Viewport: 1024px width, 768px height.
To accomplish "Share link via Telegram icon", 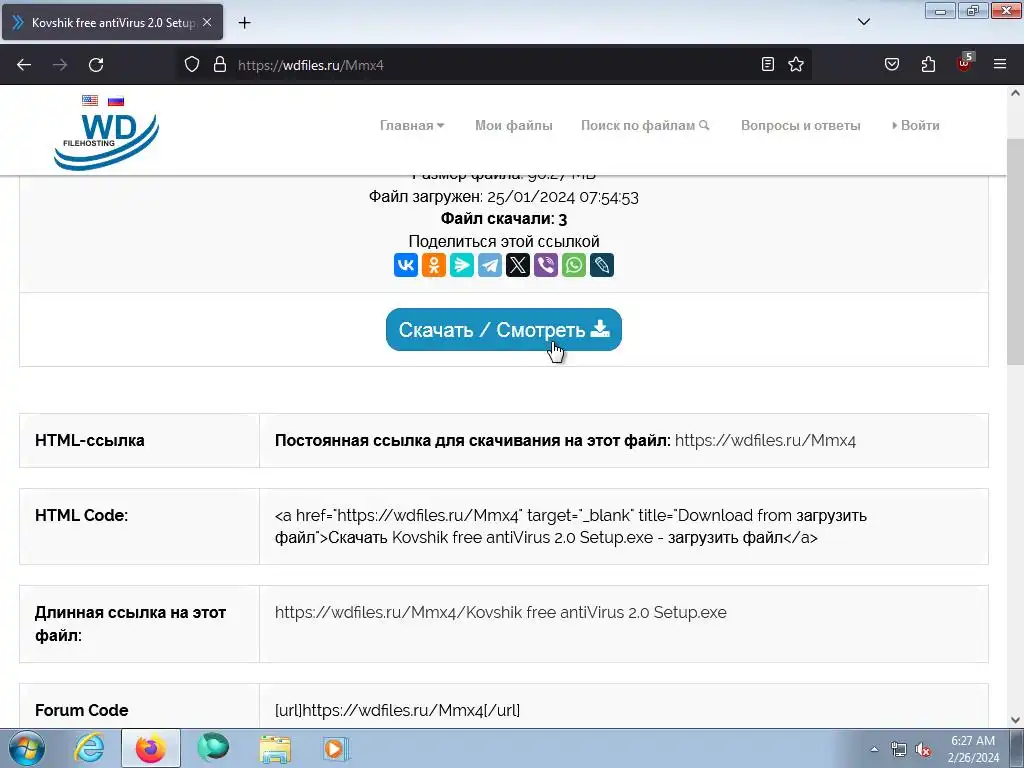I will 490,265.
